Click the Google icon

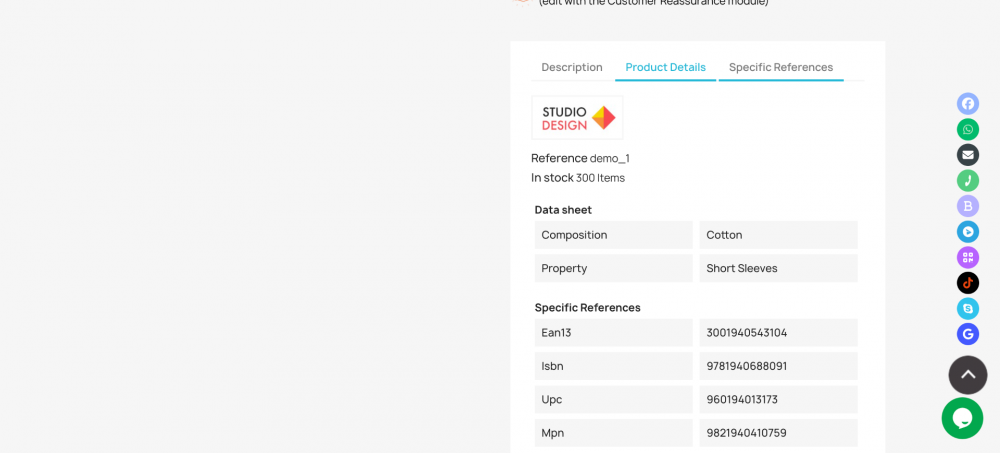point(967,334)
